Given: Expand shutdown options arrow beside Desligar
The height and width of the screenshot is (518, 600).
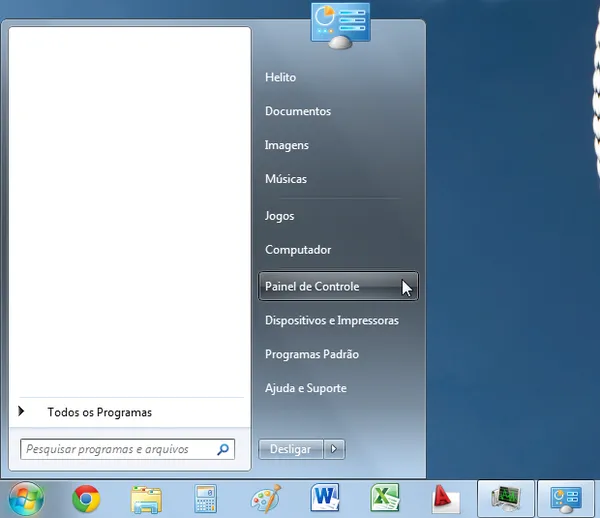Looking at the screenshot, I should (x=334, y=449).
